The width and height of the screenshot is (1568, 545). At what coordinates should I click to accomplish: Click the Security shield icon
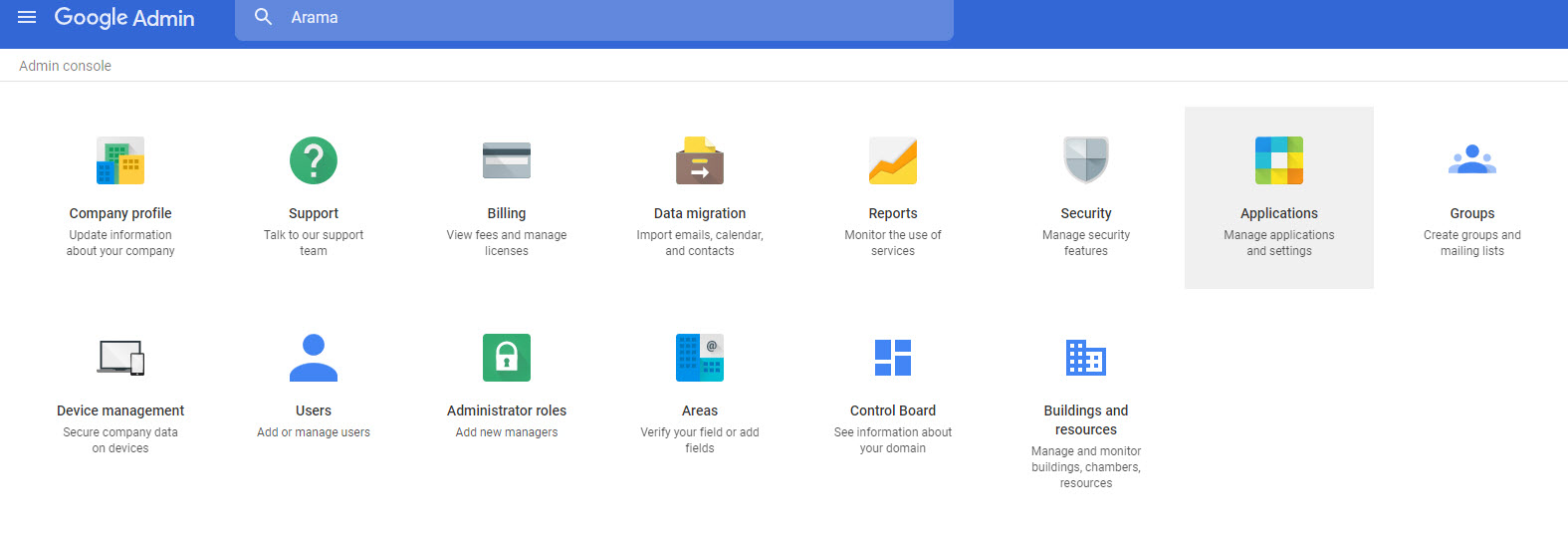tap(1086, 160)
